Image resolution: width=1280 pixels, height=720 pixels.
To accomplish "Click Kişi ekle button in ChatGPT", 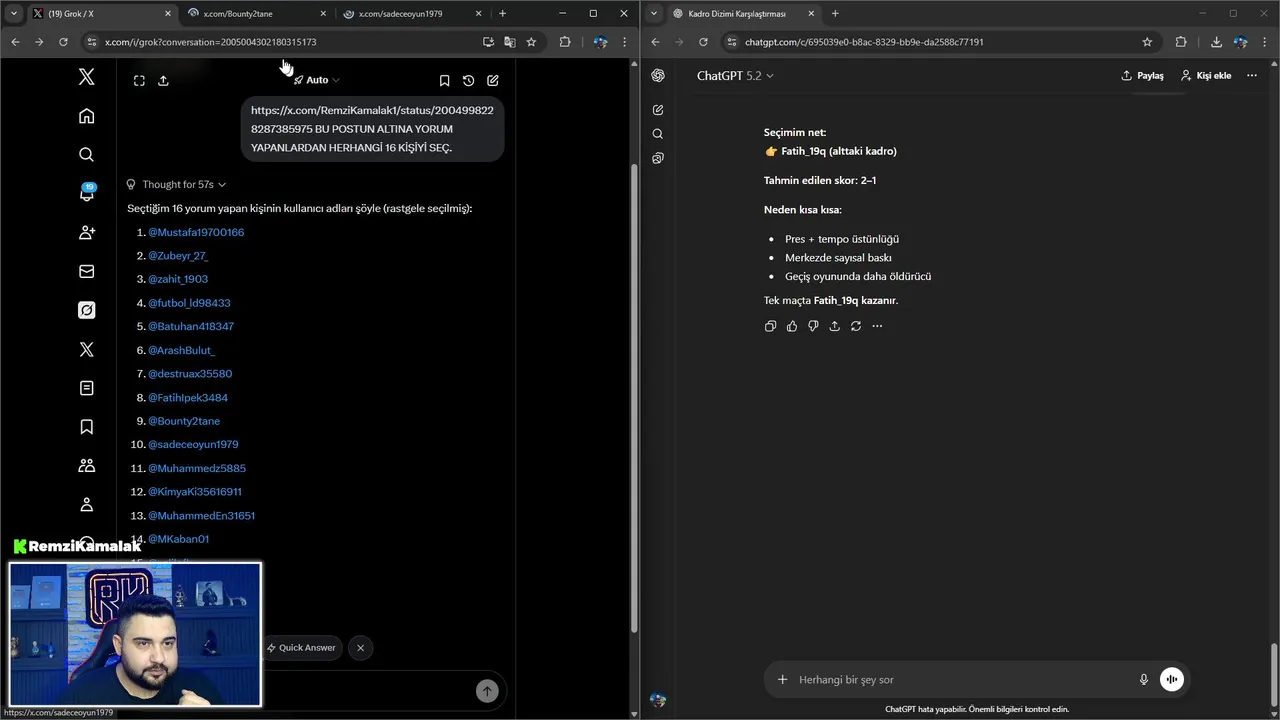I will 1206,76.
